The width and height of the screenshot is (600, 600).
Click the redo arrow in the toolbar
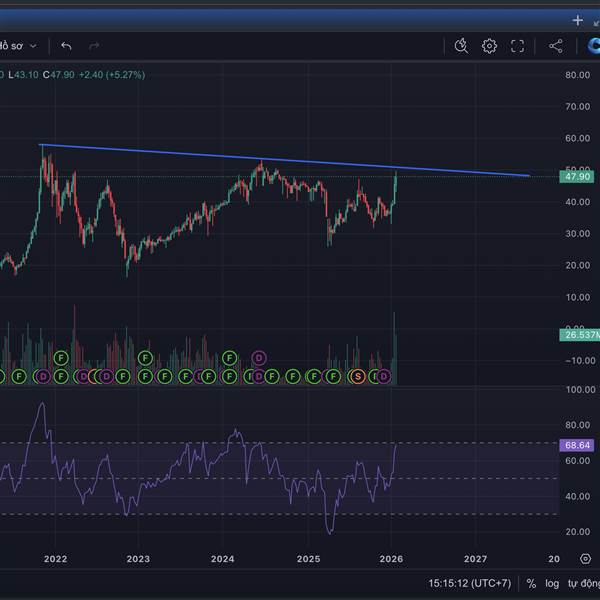94,46
